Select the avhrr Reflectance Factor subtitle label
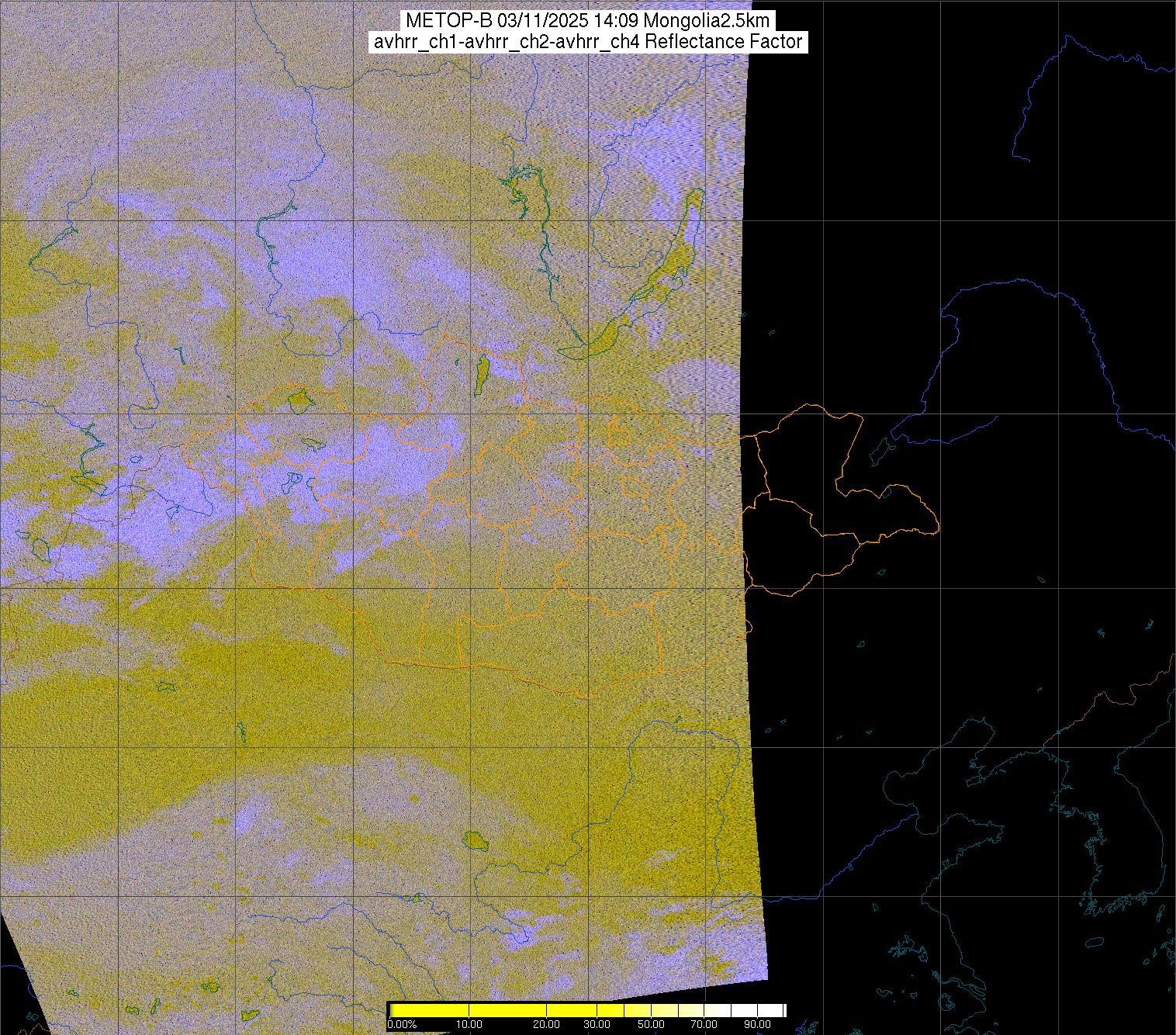This screenshot has width=1176, height=1035. [x=587, y=42]
